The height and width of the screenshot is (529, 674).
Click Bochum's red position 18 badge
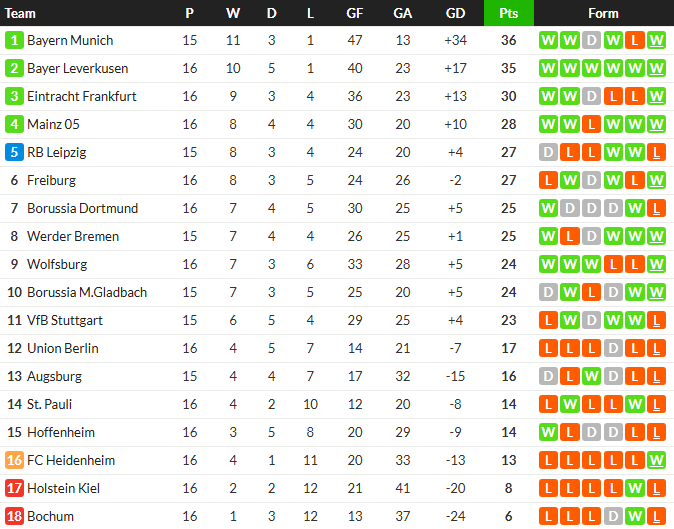[14, 517]
